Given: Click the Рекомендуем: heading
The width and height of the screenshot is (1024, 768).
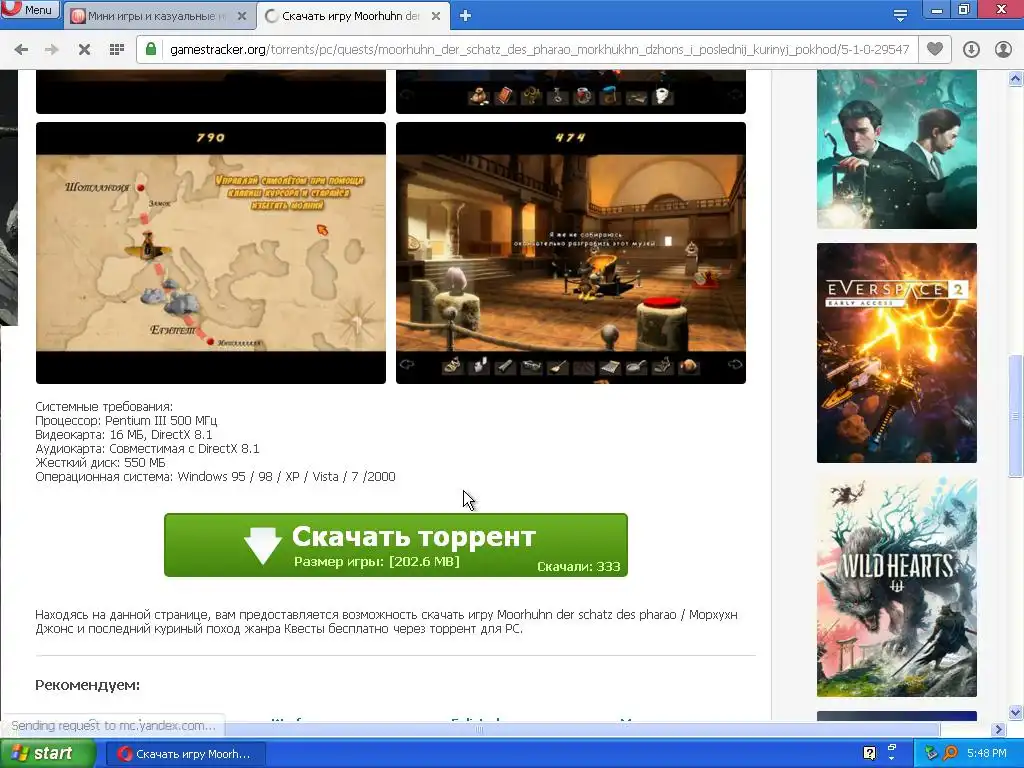Looking at the screenshot, I should tap(88, 685).
